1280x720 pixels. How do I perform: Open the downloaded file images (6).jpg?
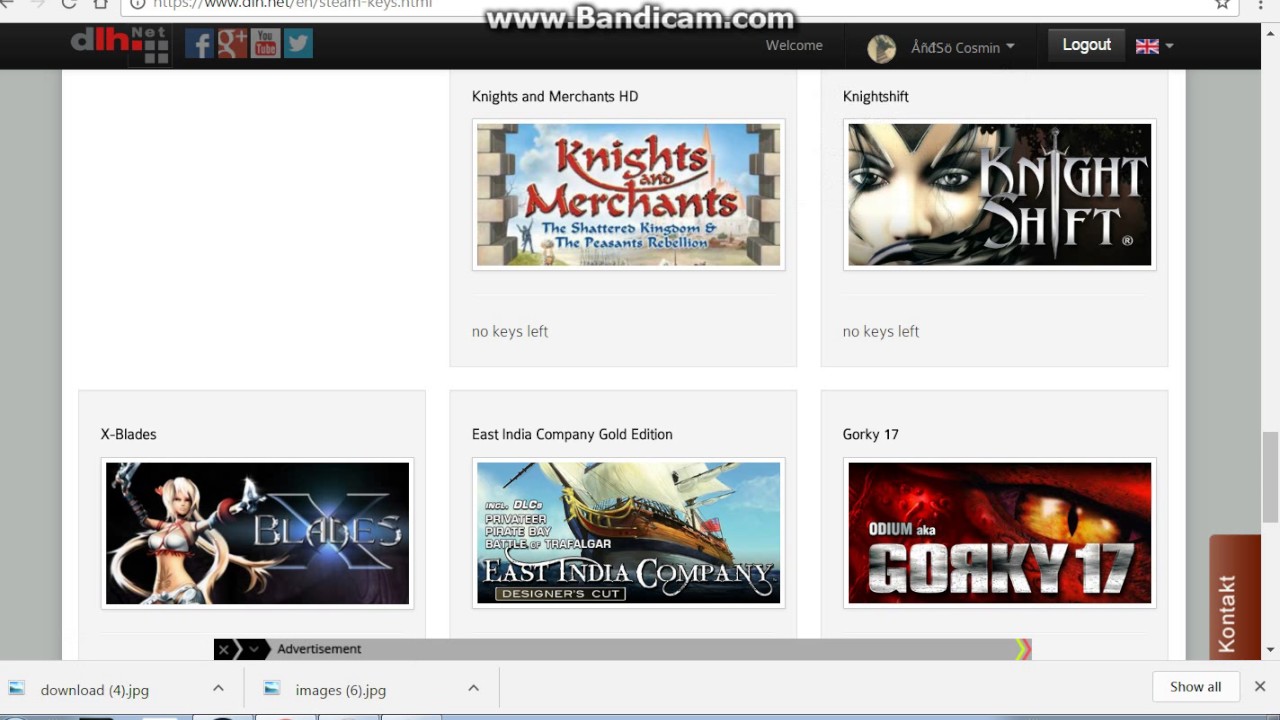[340, 690]
